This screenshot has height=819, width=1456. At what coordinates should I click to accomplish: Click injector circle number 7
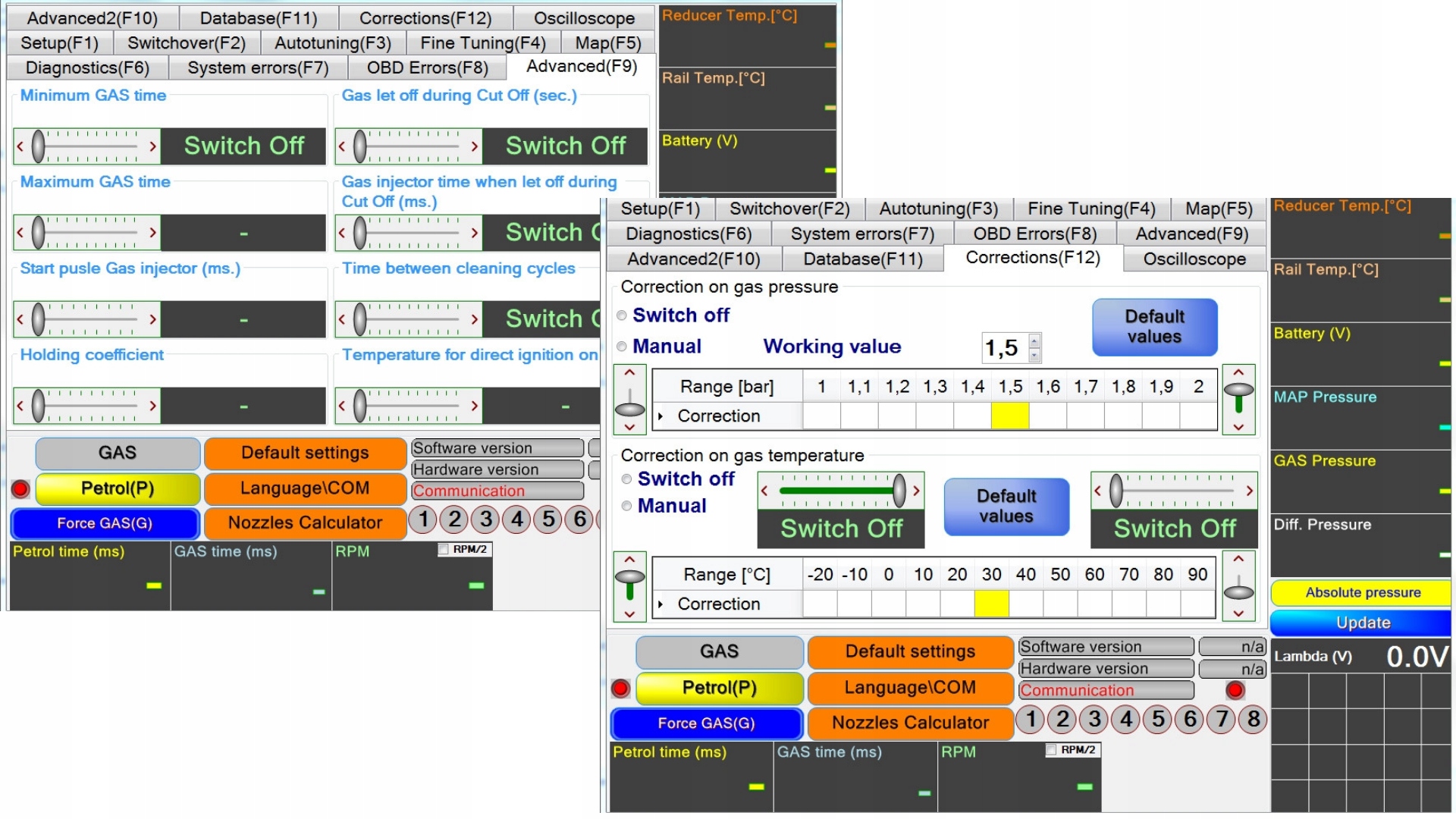(x=1222, y=719)
